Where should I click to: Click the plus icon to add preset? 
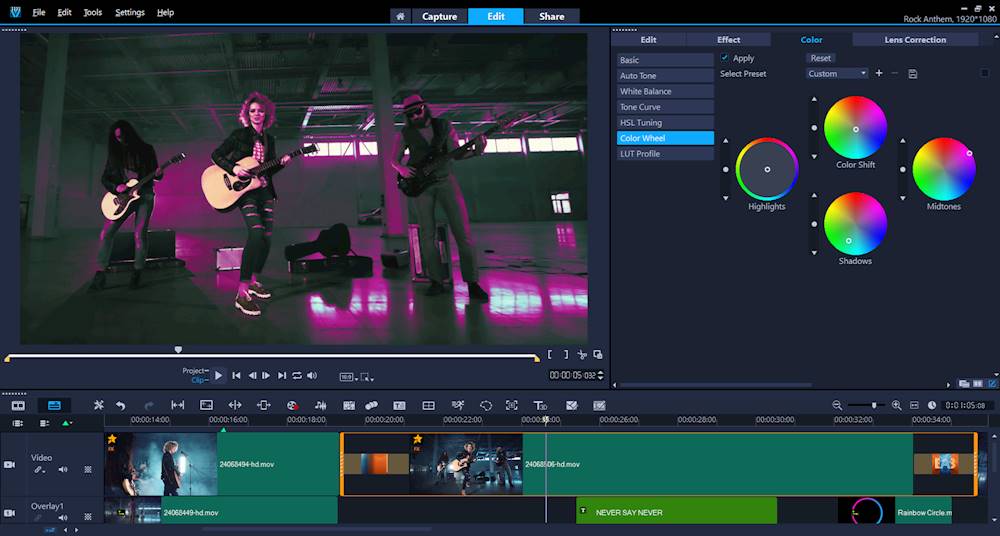coord(879,74)
